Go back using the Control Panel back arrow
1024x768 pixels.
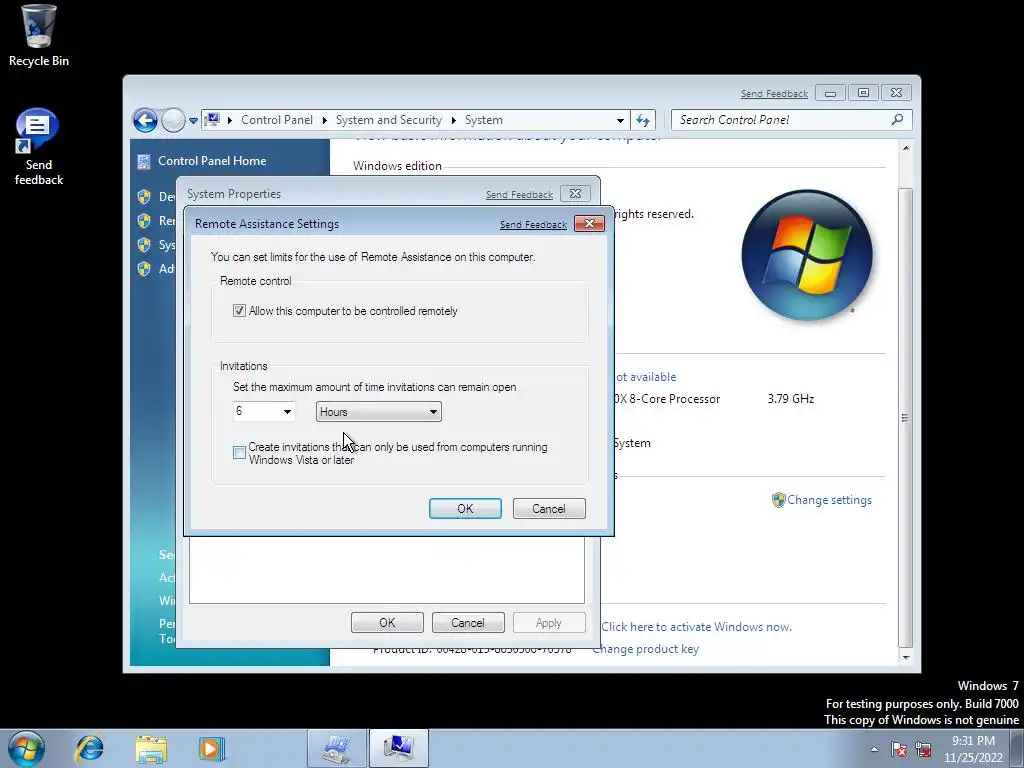[x=145, y=120]
